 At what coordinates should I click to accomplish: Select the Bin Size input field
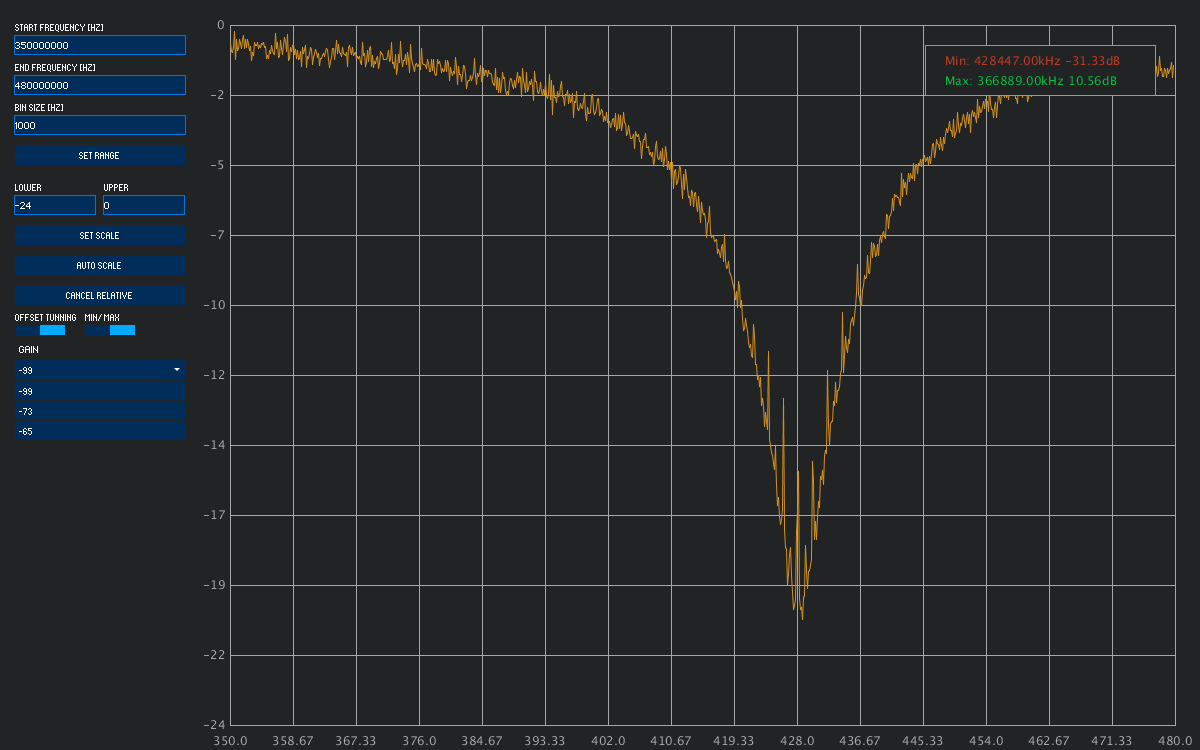click(x=99, y=125)
